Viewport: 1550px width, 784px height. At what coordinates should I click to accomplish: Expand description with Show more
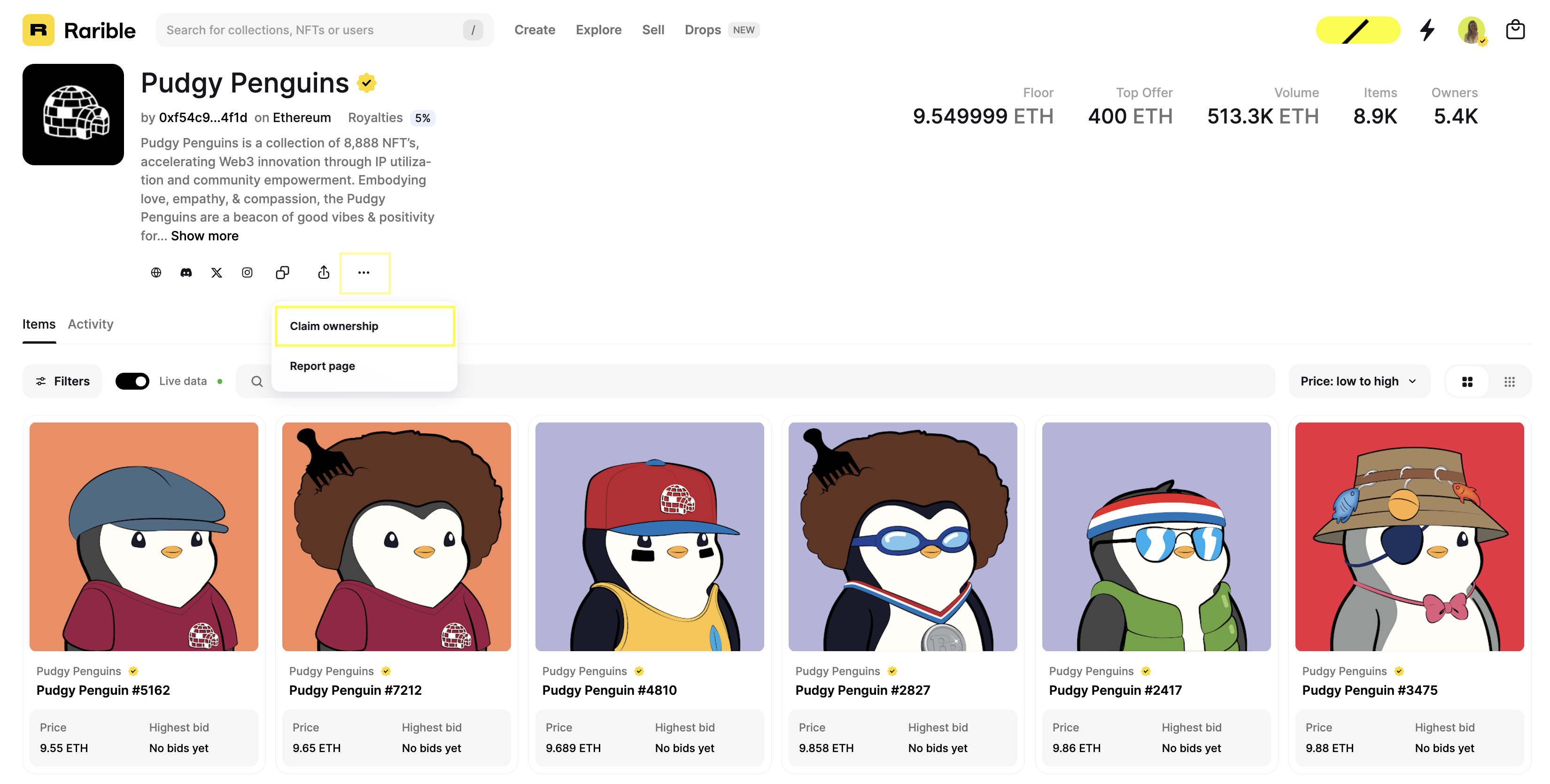point(205,236)
